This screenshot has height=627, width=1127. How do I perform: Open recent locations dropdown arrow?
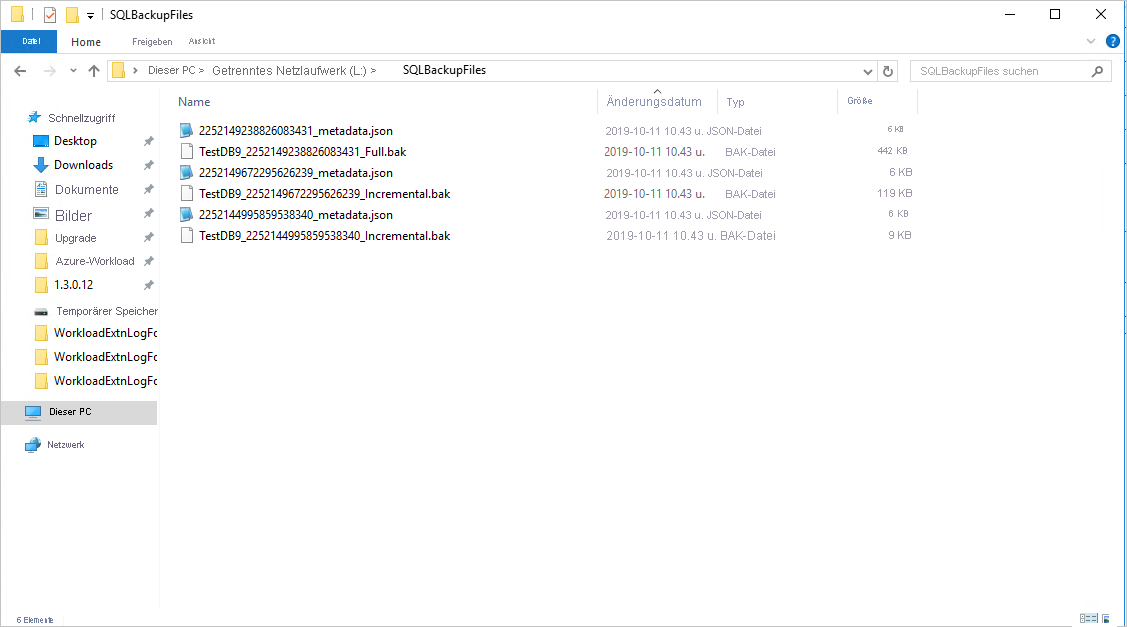[73, 70]
